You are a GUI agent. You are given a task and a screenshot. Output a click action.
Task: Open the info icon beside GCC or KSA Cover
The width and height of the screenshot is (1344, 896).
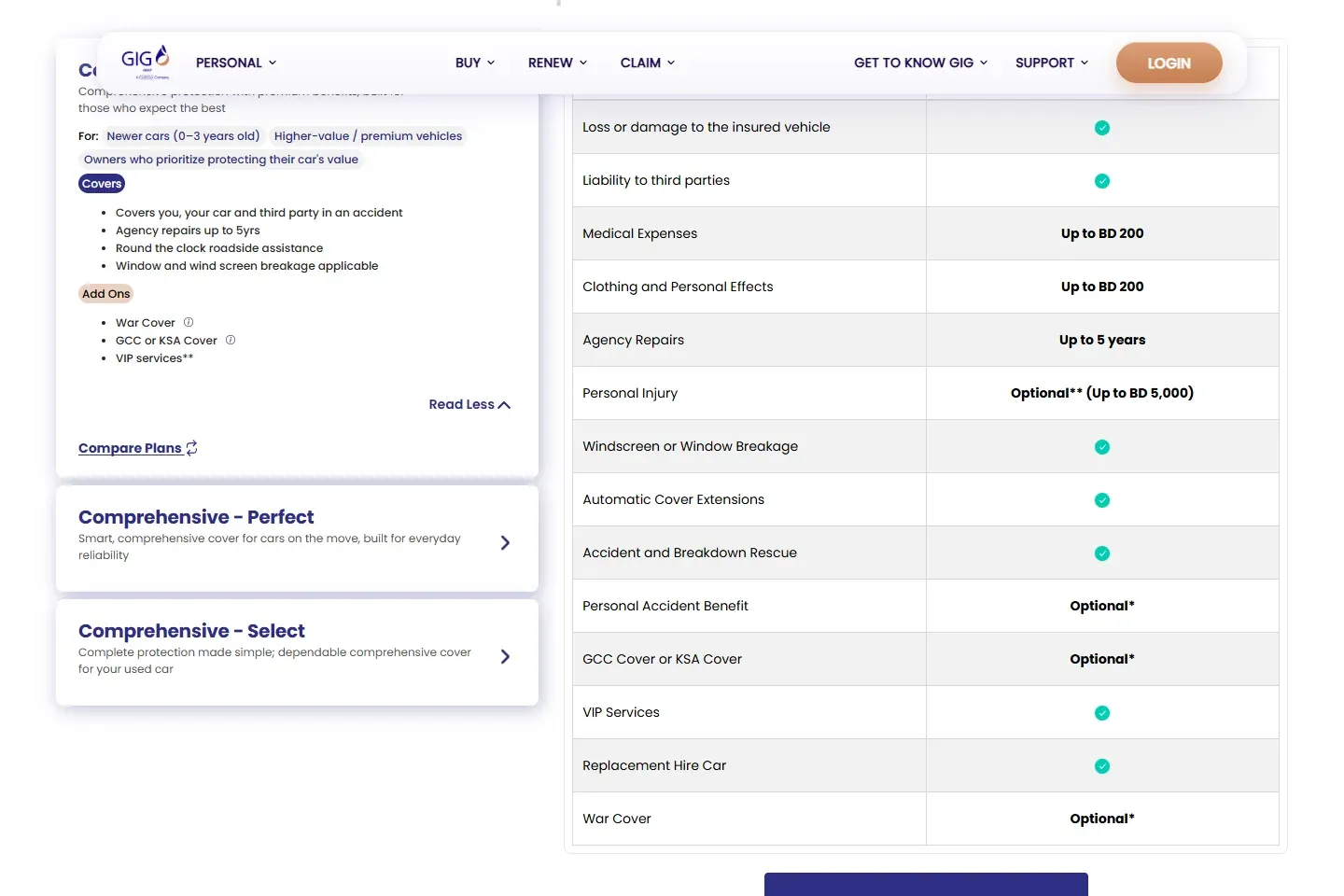coord(231,340)
